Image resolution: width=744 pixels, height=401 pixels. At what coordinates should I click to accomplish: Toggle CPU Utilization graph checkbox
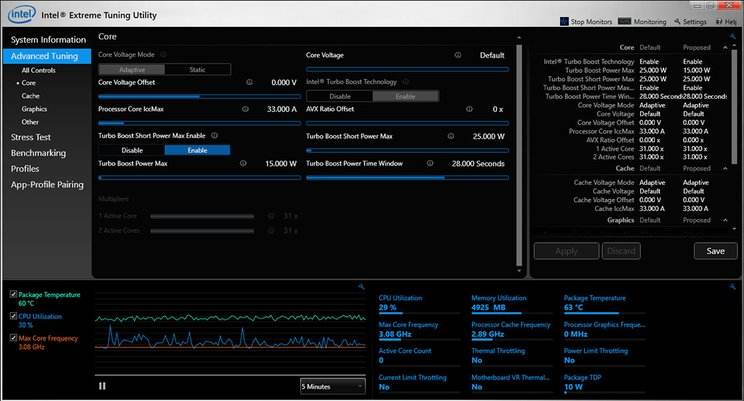click(13, 316)
